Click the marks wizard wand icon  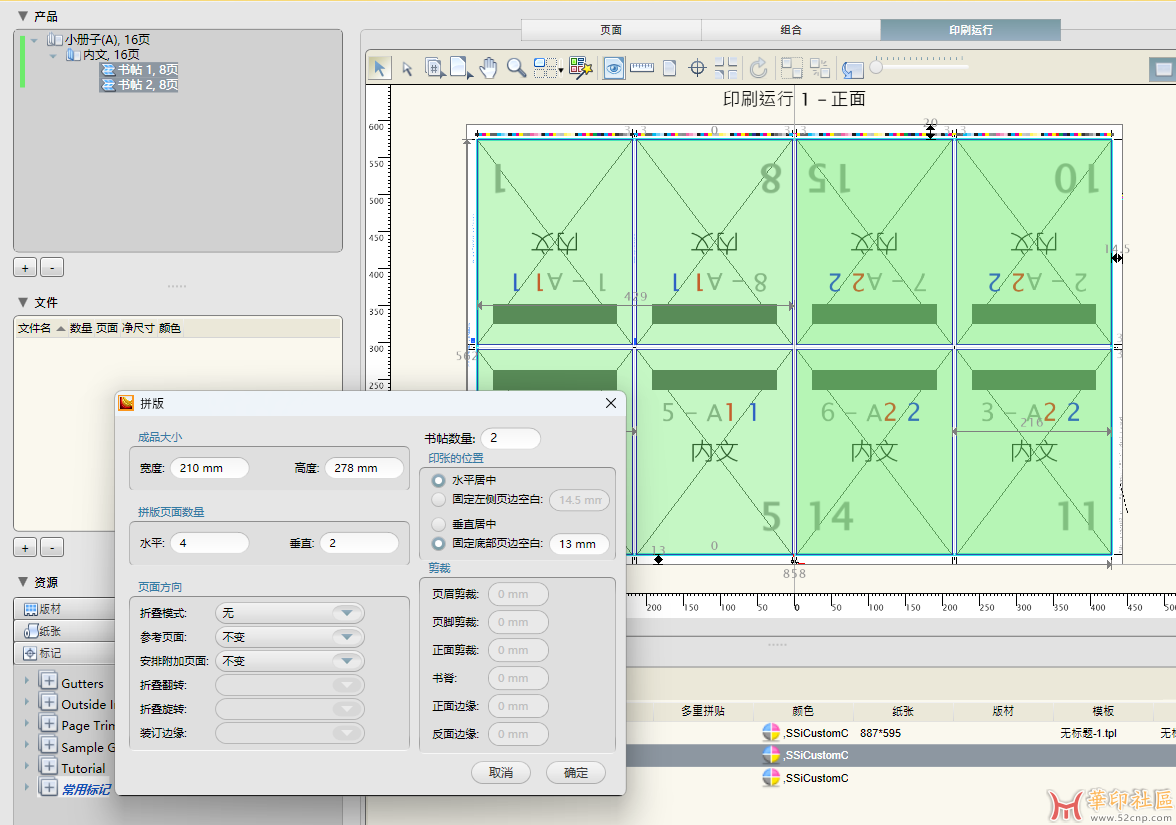[x=580, y=68]
